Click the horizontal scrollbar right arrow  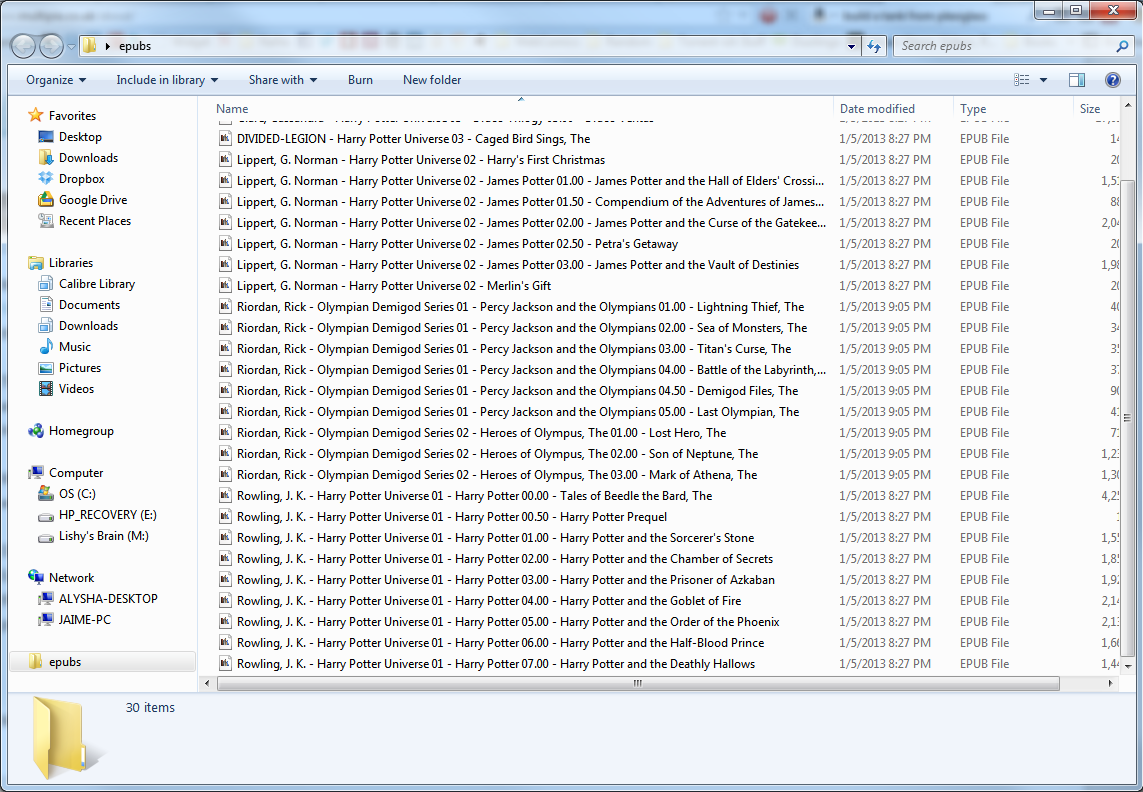tap(1110, 683)
